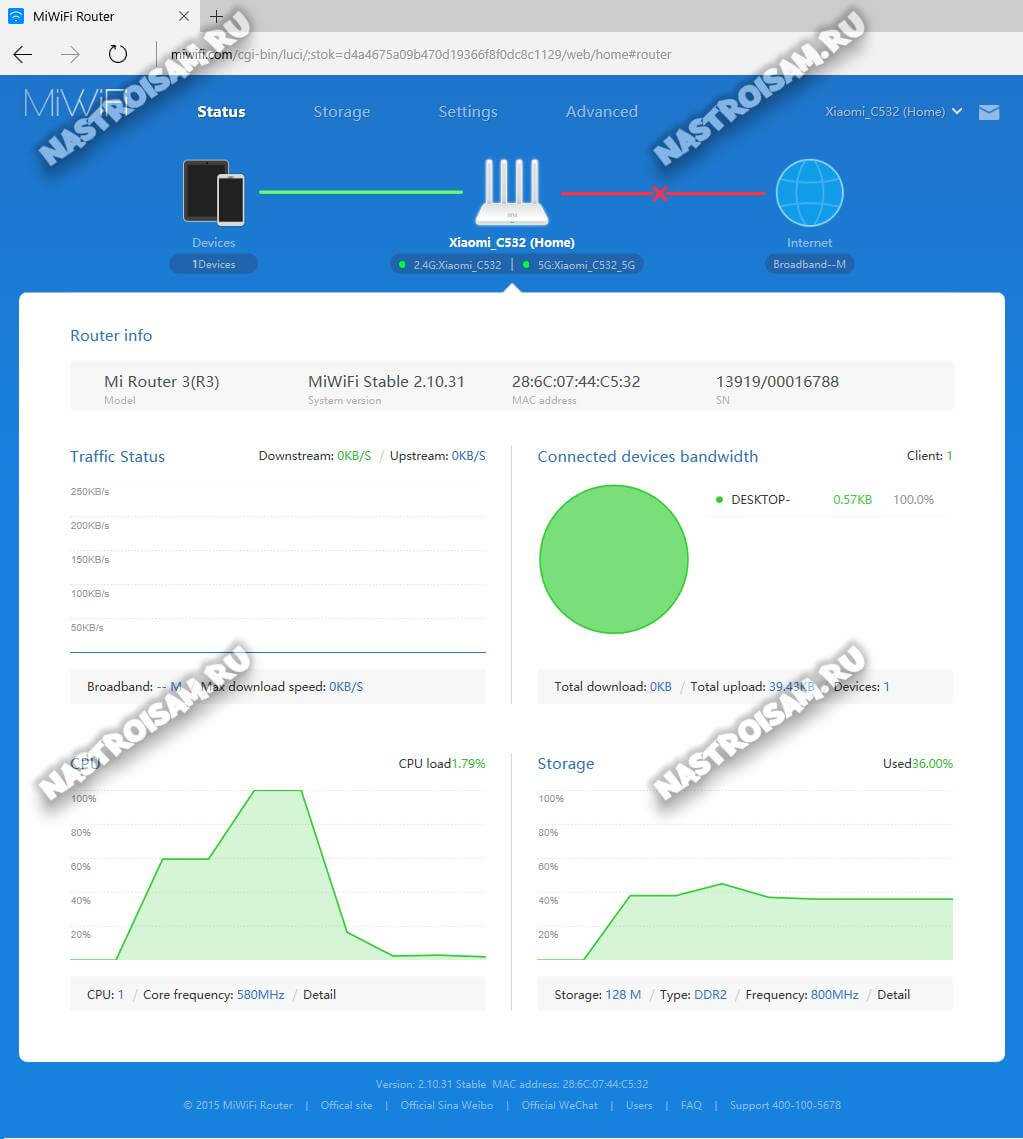Image resolution: width=1023 pixels, height=1139 pixels.
Task: Expand the Xiaomi_C532 (Home) account dropdown
Action: pyautogui.click(x=893, y=112)
